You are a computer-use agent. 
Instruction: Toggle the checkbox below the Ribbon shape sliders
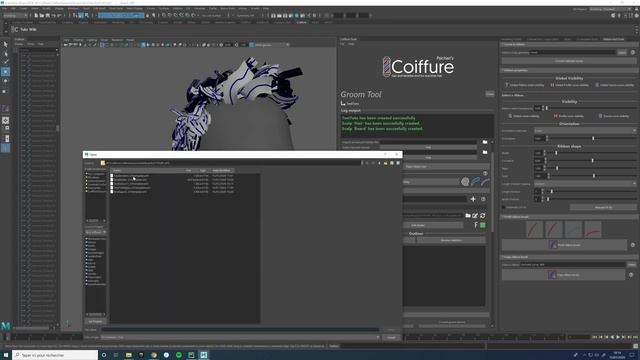pyautogui.click(x=504, y=207)
